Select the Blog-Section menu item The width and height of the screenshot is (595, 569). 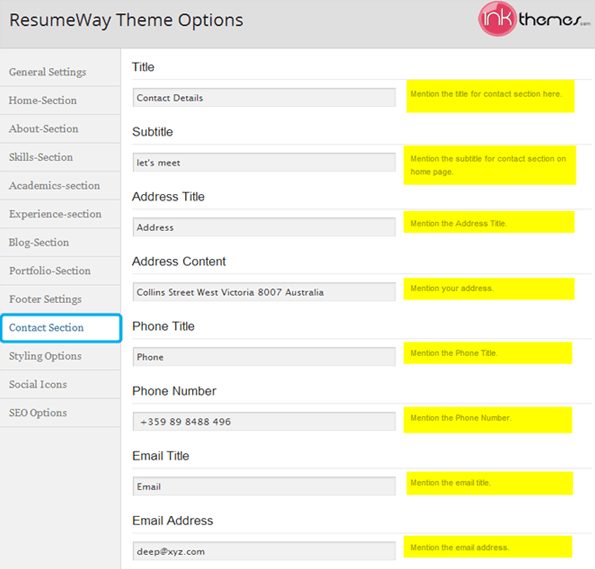tap(60, 242)
